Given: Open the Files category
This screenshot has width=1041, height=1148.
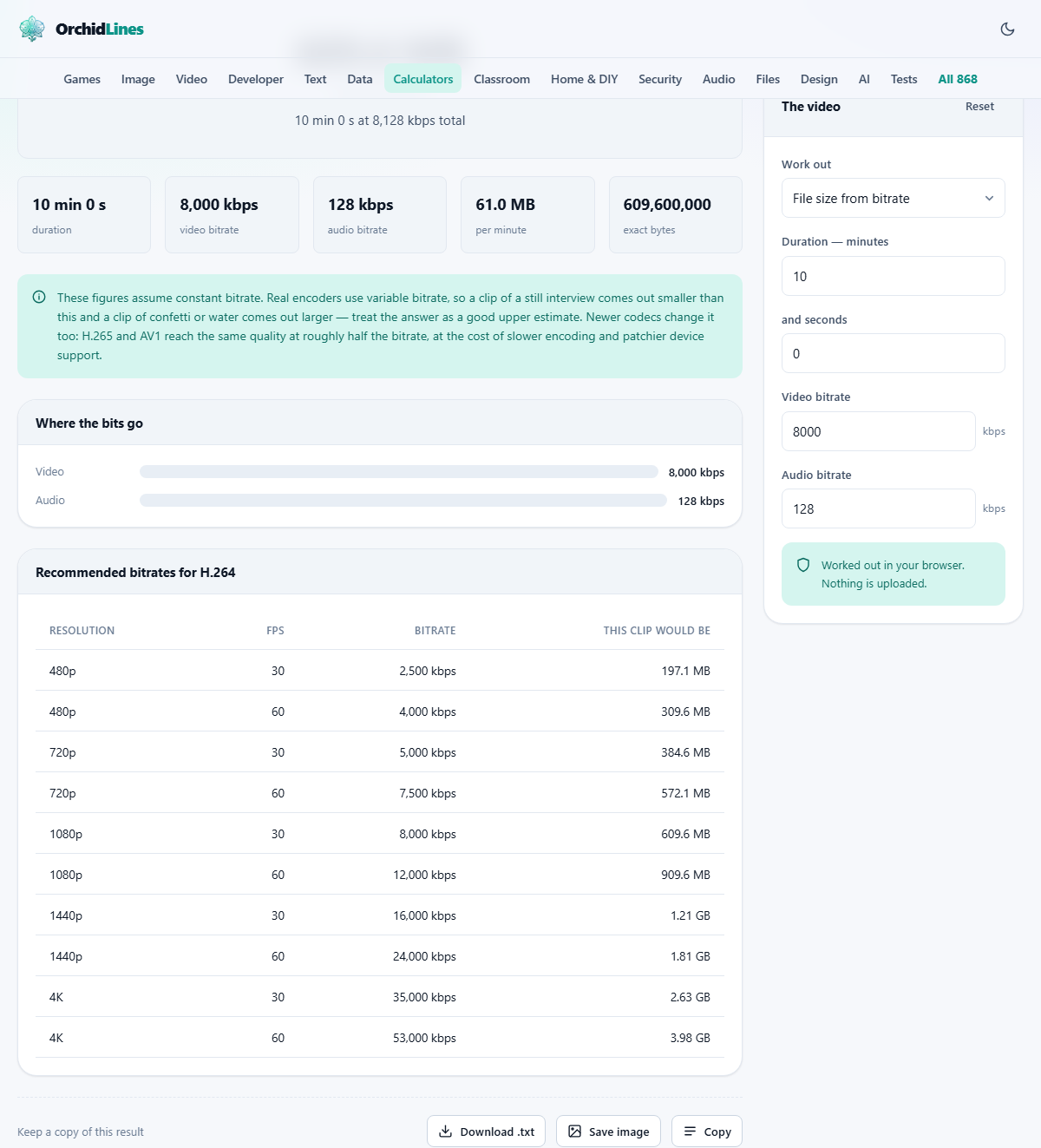Looking at the screenshot, I should (x=768, y=79).
